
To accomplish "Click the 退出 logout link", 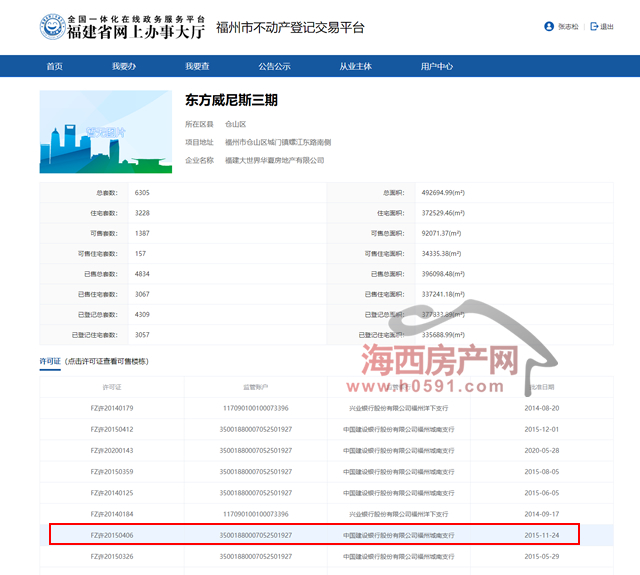I will point(607,27).
